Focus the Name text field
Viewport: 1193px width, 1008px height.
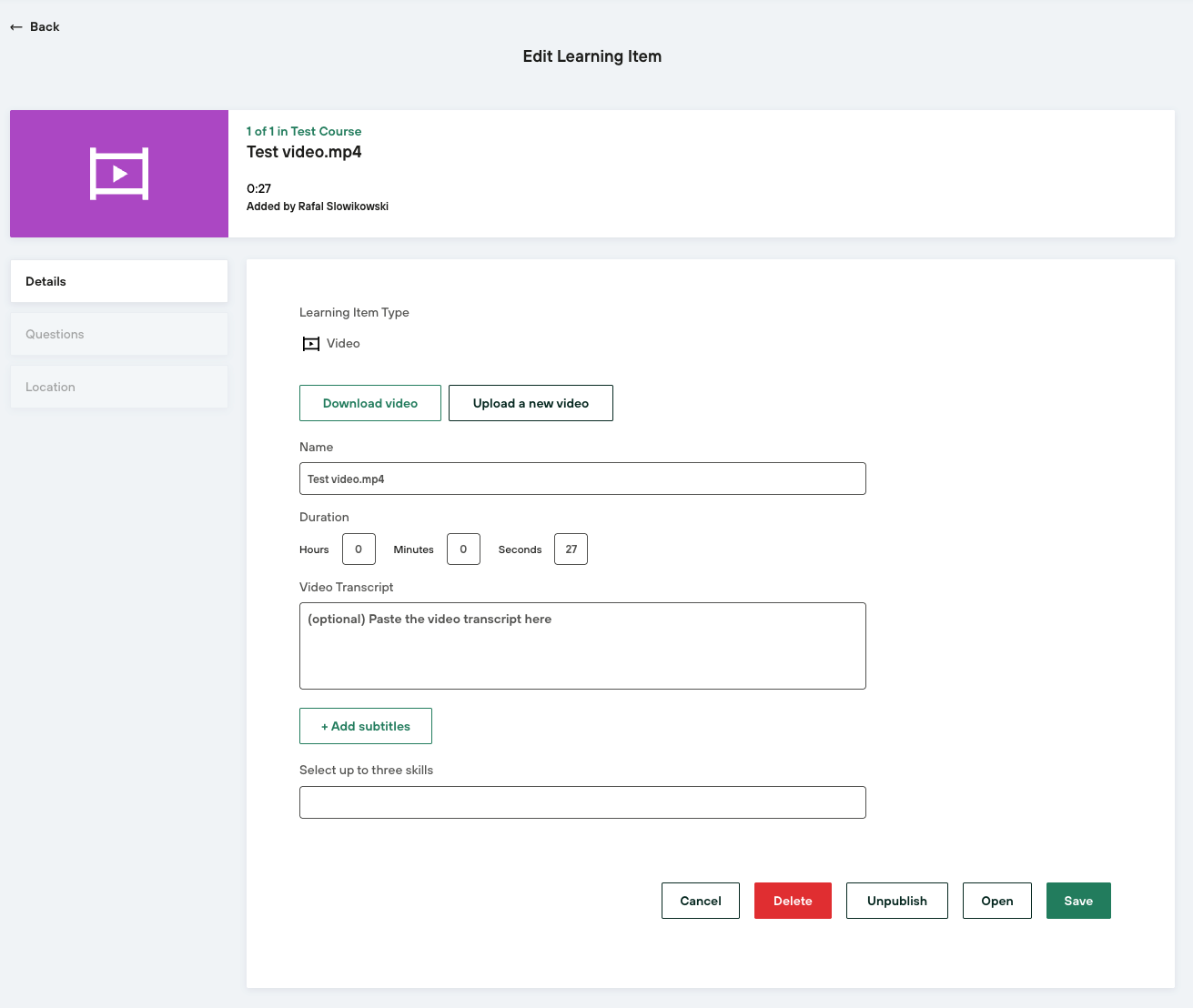coord(582,479)
